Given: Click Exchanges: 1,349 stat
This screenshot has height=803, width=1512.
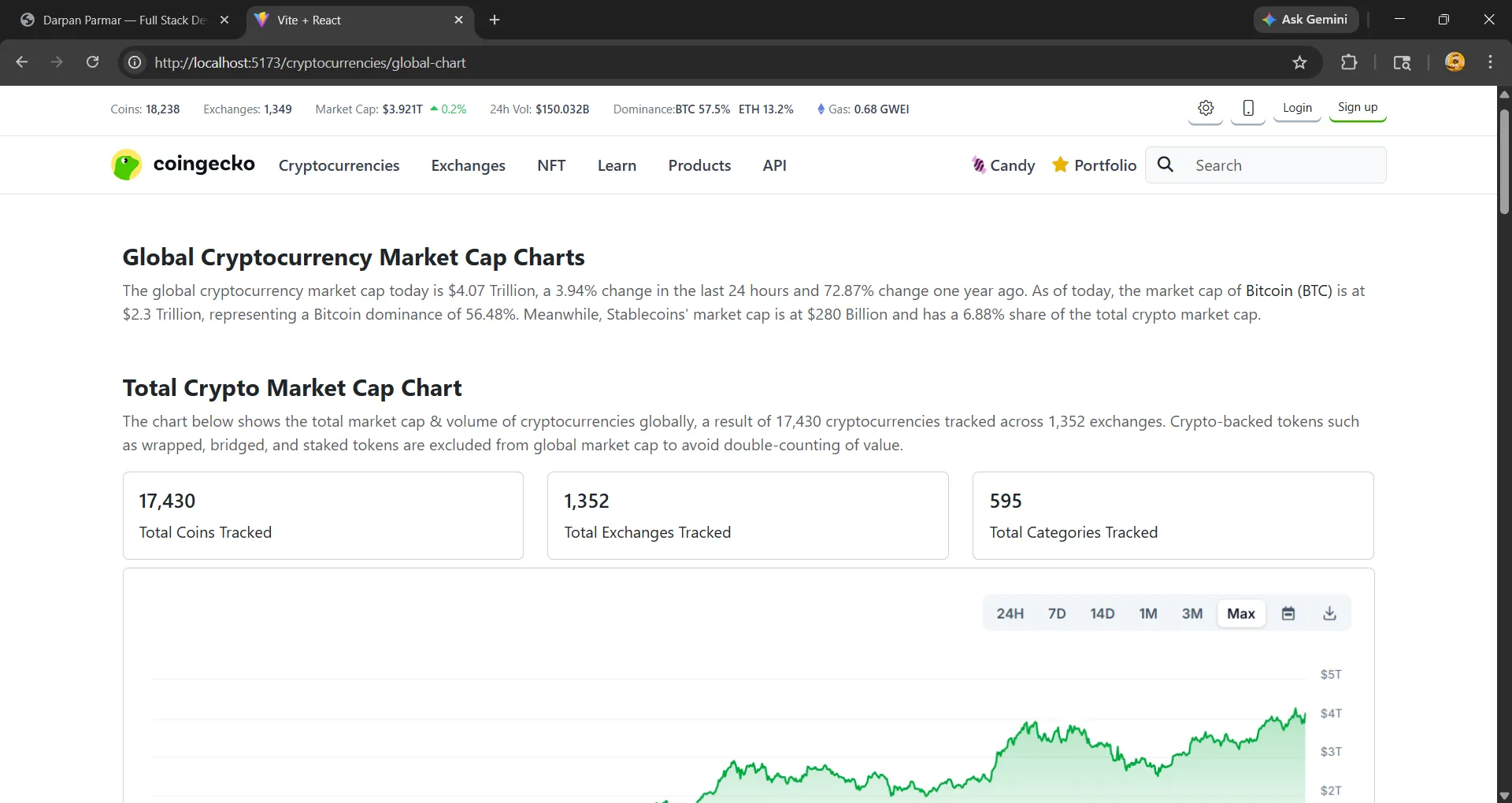Looking at the screenshot, I should 247,109.
